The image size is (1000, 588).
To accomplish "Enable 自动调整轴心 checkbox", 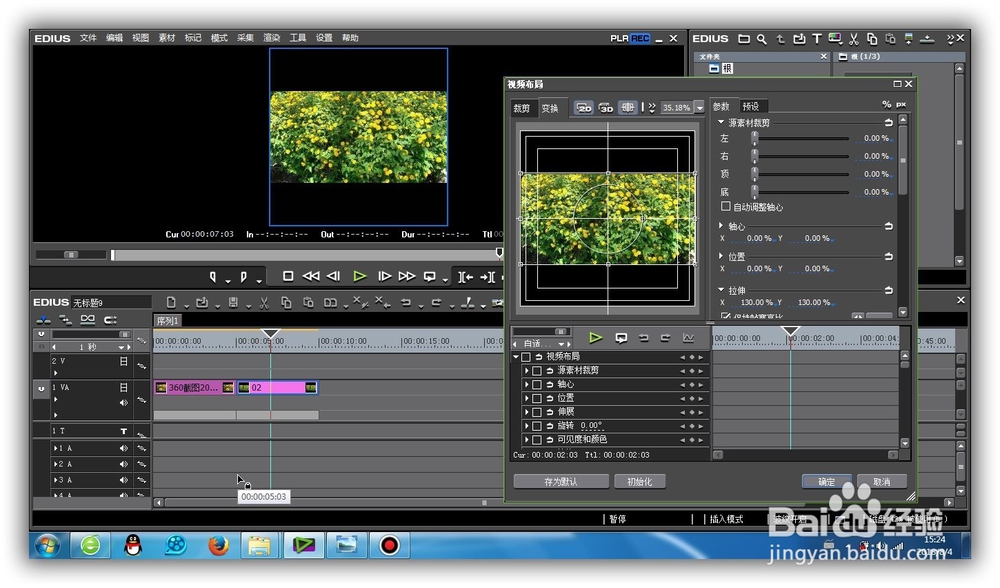I will tap(725, 206).
